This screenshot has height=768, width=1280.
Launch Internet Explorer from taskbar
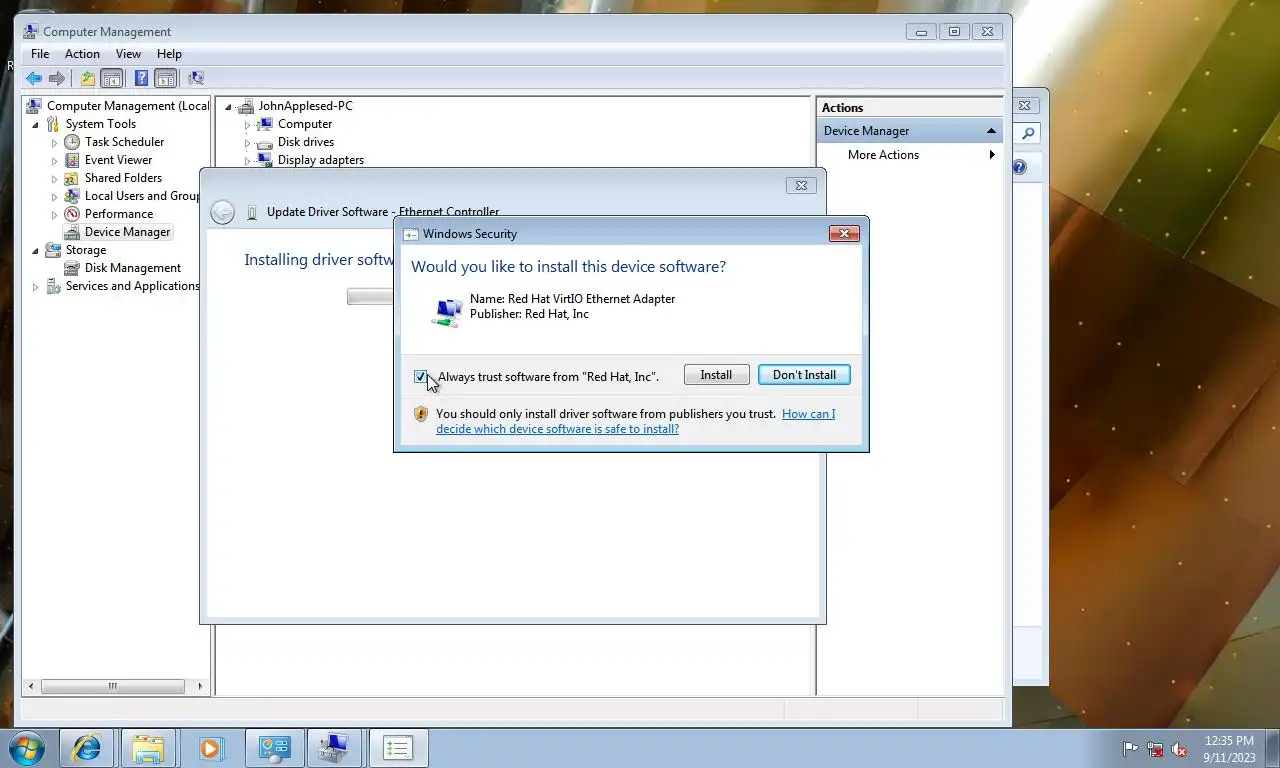[x=88, y=748]
